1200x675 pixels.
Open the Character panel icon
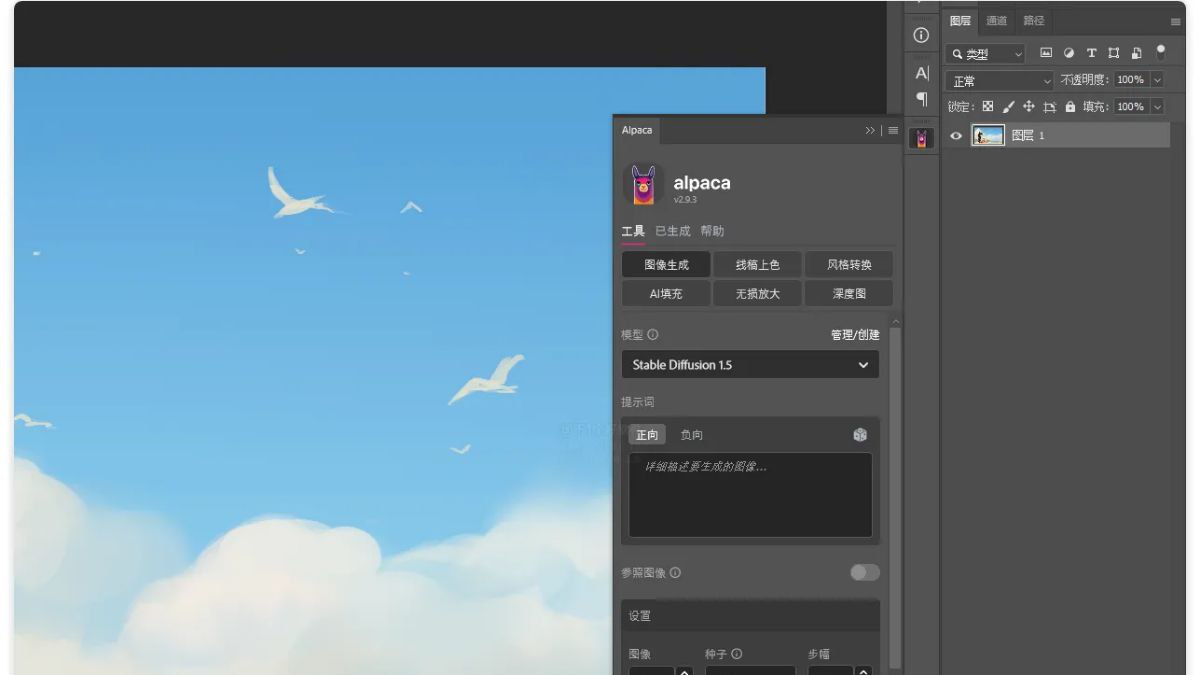pos(922,73)
